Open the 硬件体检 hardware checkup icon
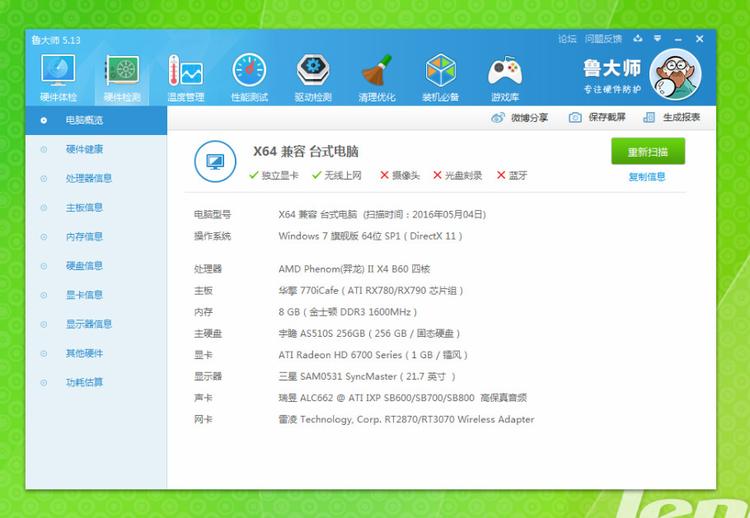 [x=58, y=70]
